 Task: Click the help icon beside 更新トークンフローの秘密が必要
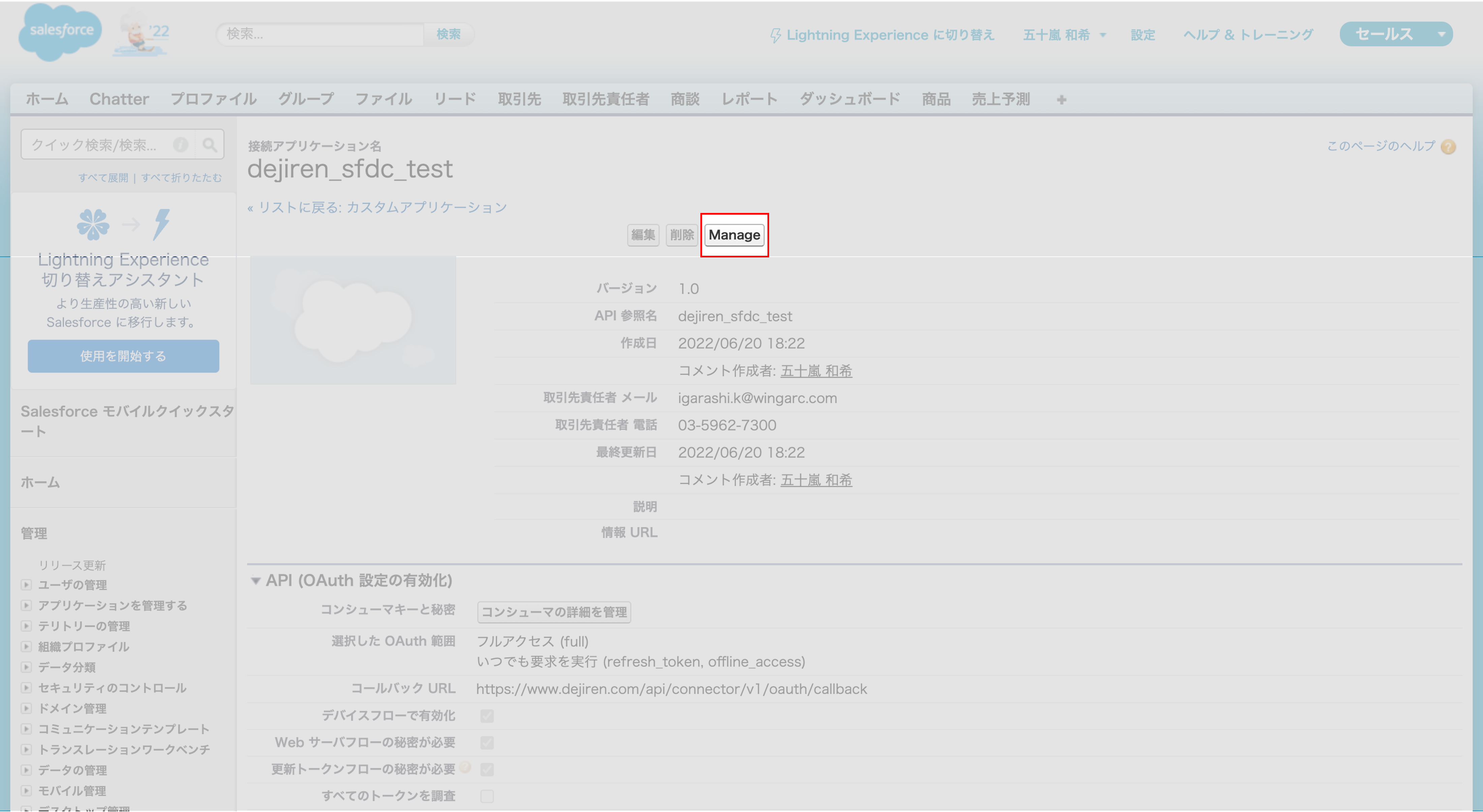coord(466,767)
